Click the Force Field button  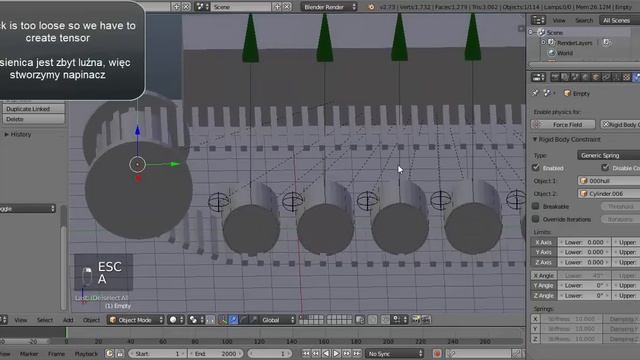(563, 124)
